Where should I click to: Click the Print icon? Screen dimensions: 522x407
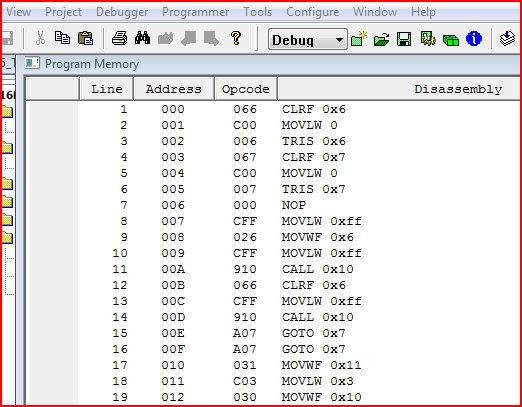(x=119, y=38)
